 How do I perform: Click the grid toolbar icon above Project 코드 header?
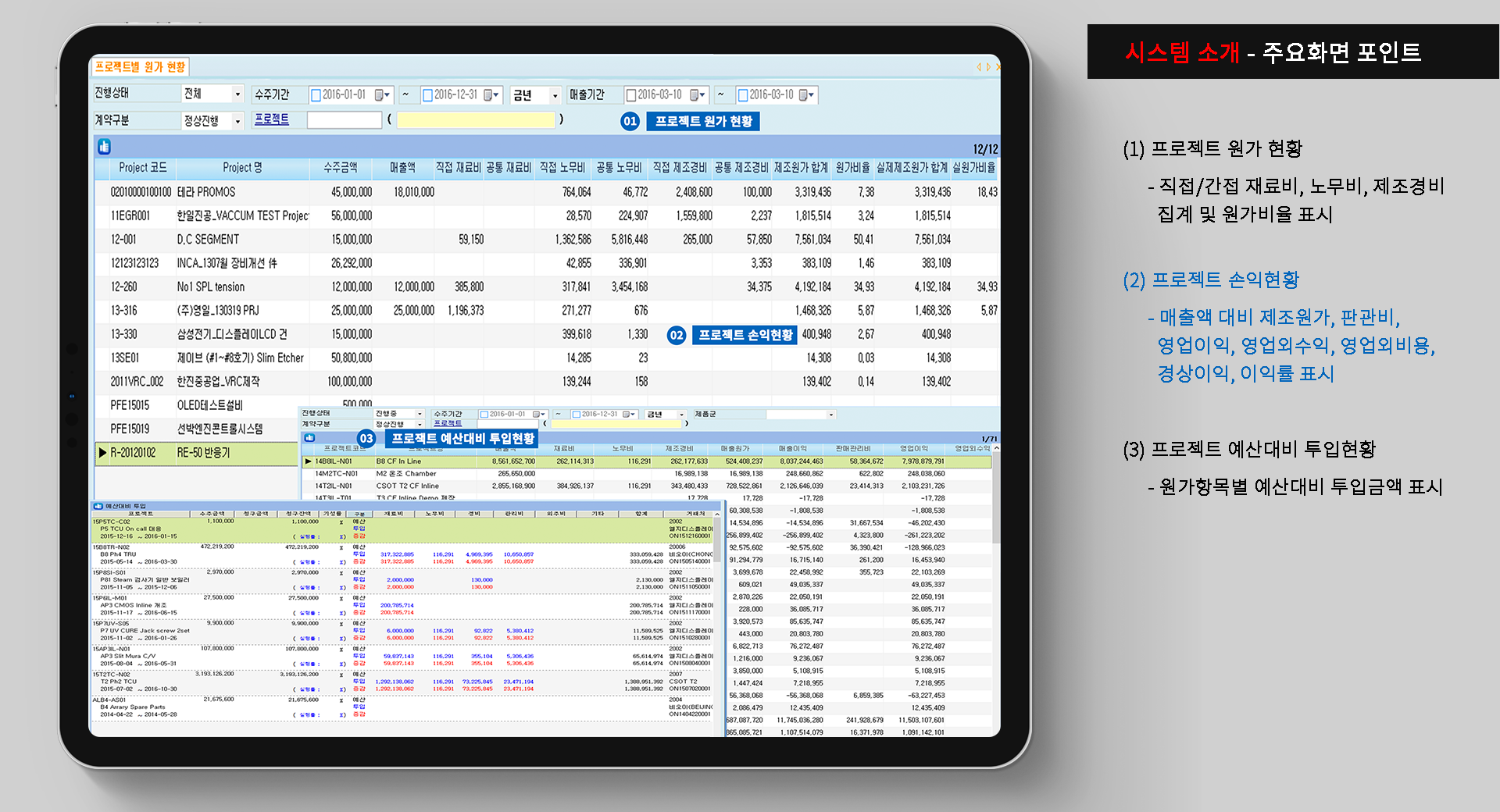click(104, 147)
